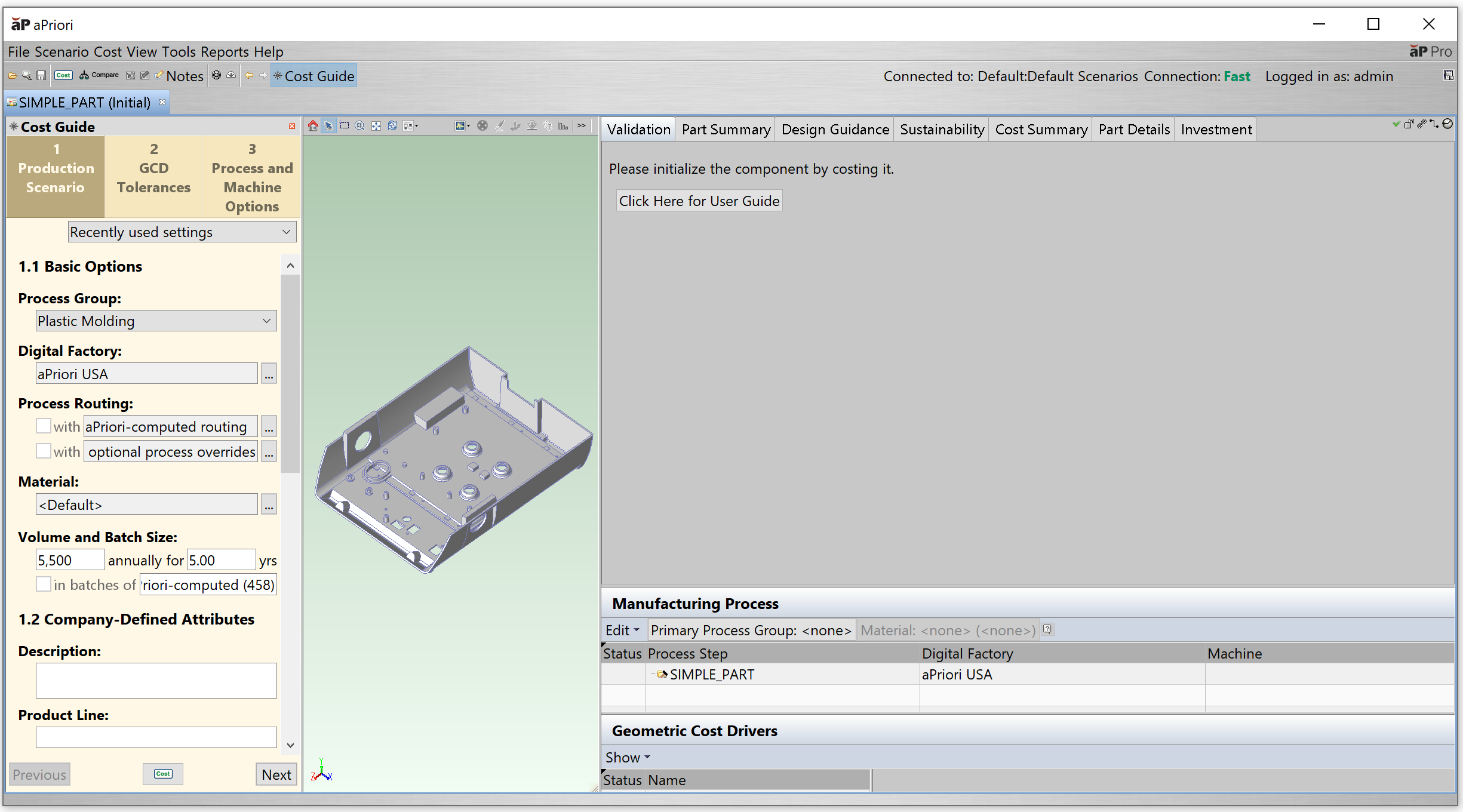The width and height of the screenshot is (1463, 812).
Task: Click the Next button in Cost Guide
Action: 276,774
